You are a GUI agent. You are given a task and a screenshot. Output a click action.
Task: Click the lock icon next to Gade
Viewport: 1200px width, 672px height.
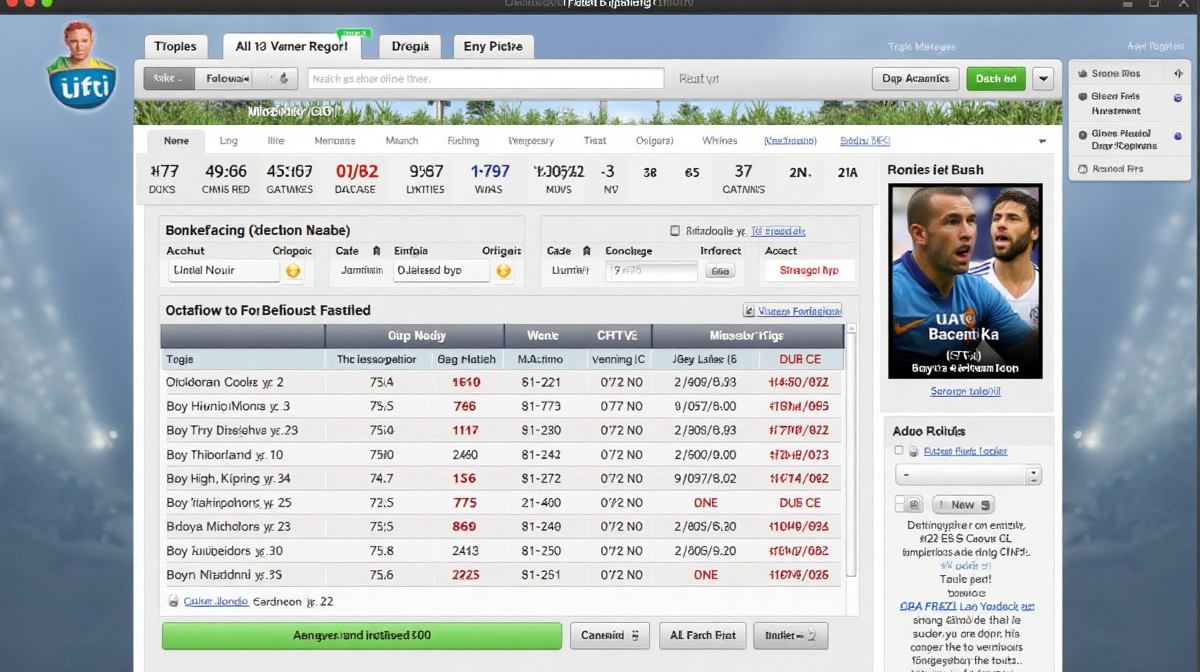pos(586,251)
